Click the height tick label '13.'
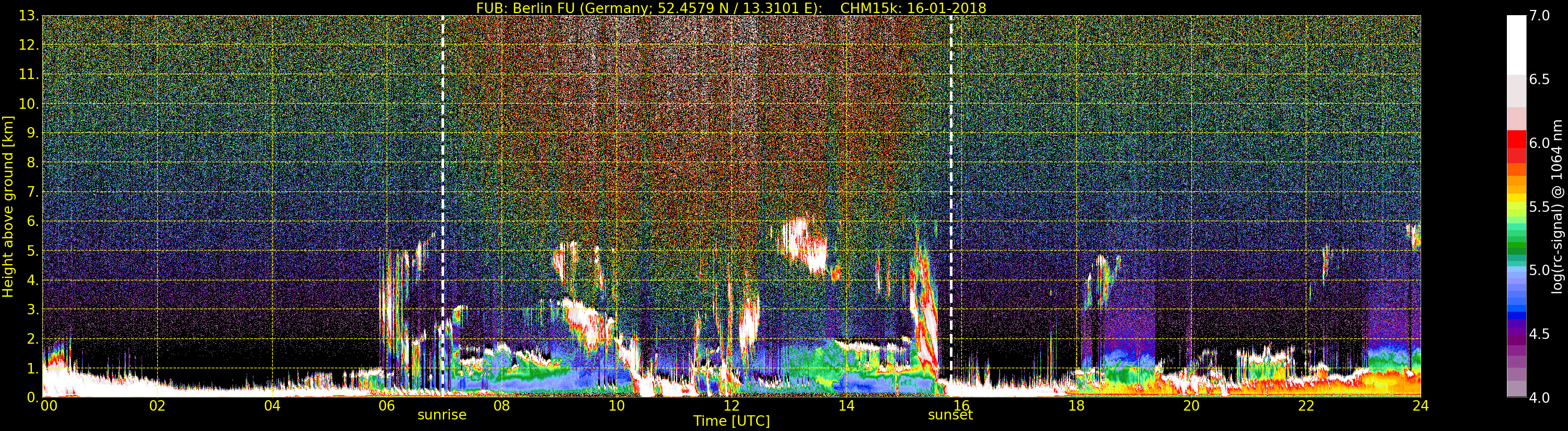This screenshot has width=1568, height=431. click(x=29, y=16)
